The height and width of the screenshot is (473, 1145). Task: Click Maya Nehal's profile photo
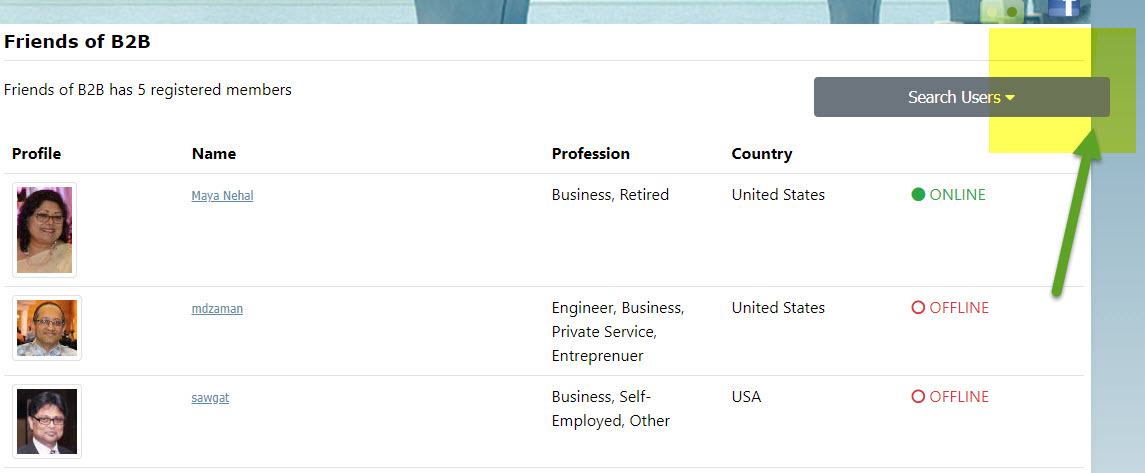45,230
